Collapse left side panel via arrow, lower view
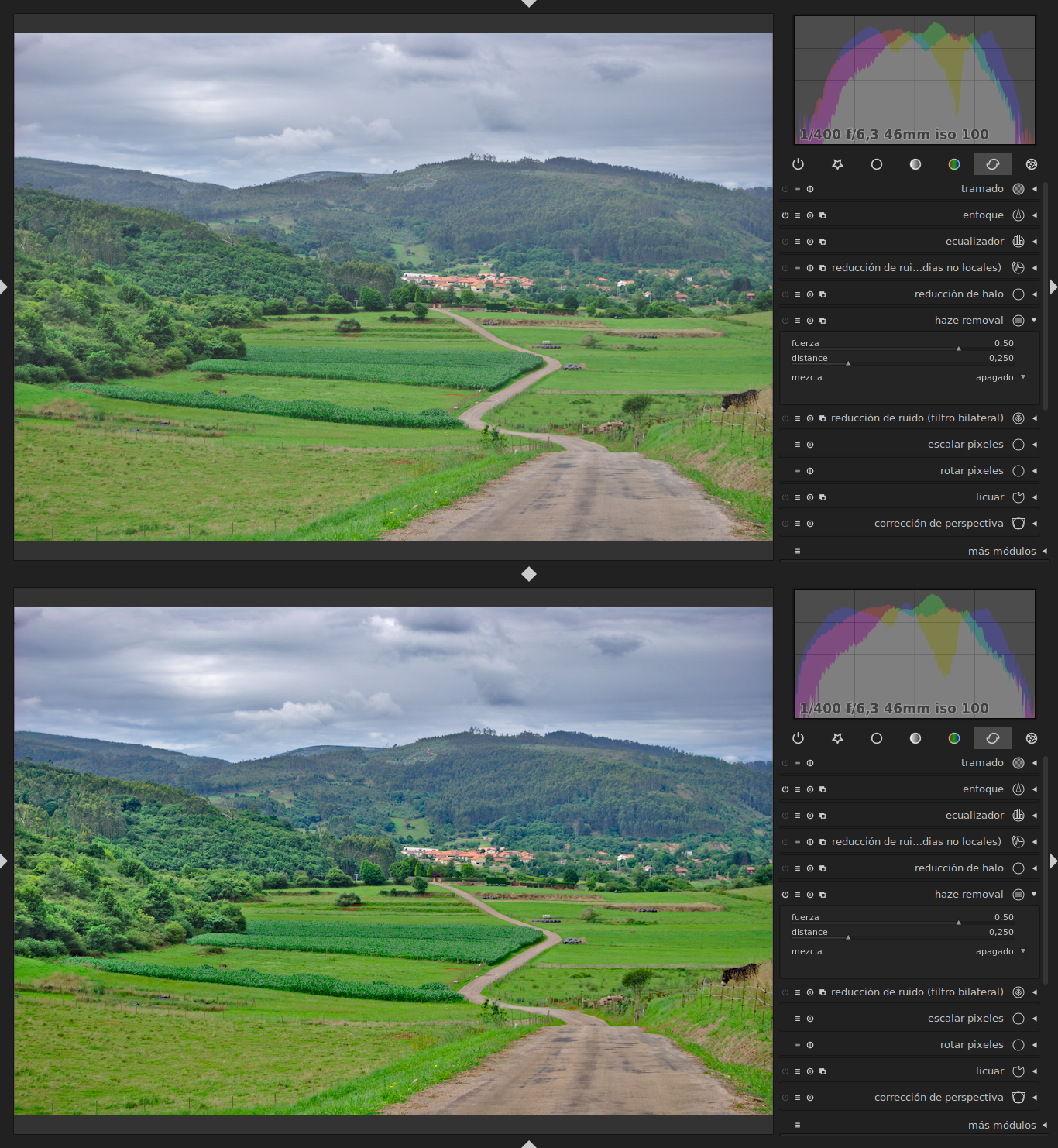This screenshot has width=1058, height=1148. click(x=4, y=861)
